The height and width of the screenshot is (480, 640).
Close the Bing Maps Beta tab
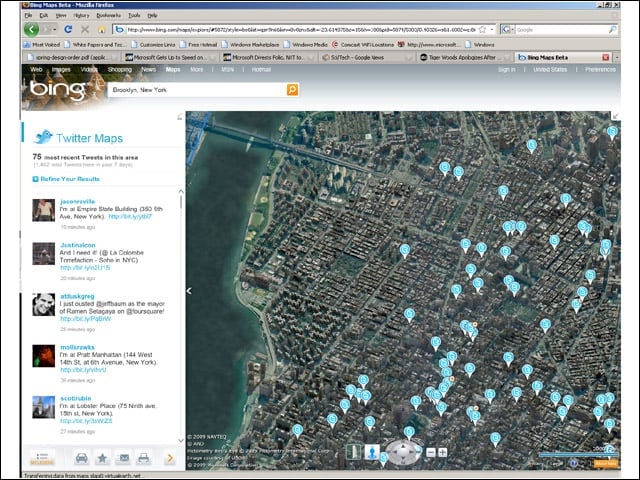pyautogui.click(x=606, y=58)
